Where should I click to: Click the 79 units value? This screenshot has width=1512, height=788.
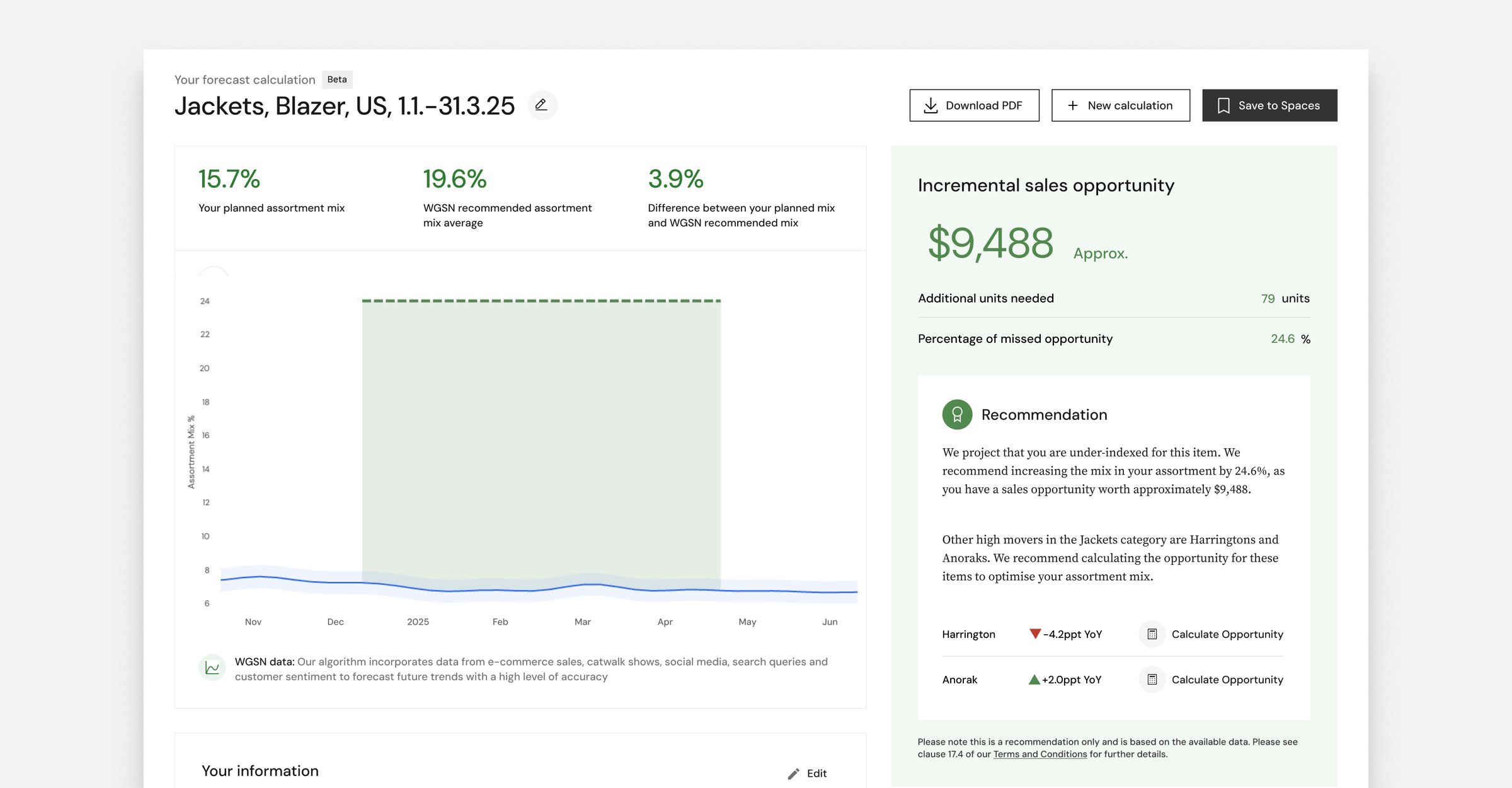(x=1268, y=299)
